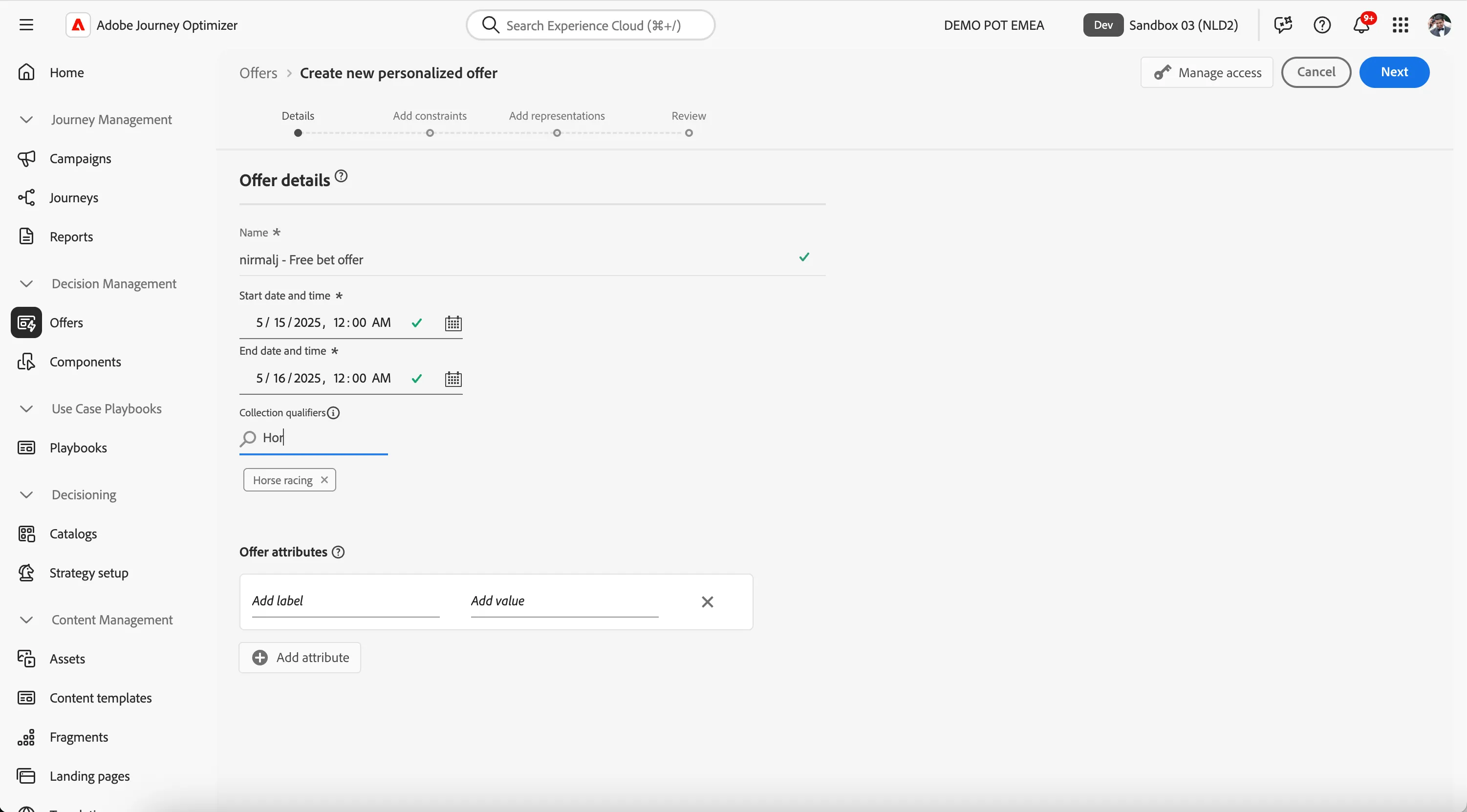Open the app switcher grid icon
Image resolution: width=1467 pixels, height=812 pixels.
(x=1401, y=25)
